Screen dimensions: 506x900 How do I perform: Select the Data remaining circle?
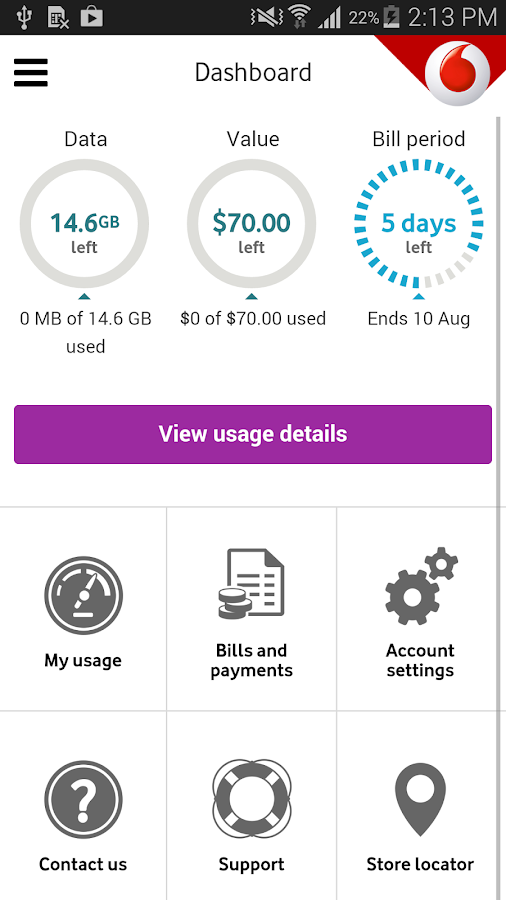pos(84,223)
